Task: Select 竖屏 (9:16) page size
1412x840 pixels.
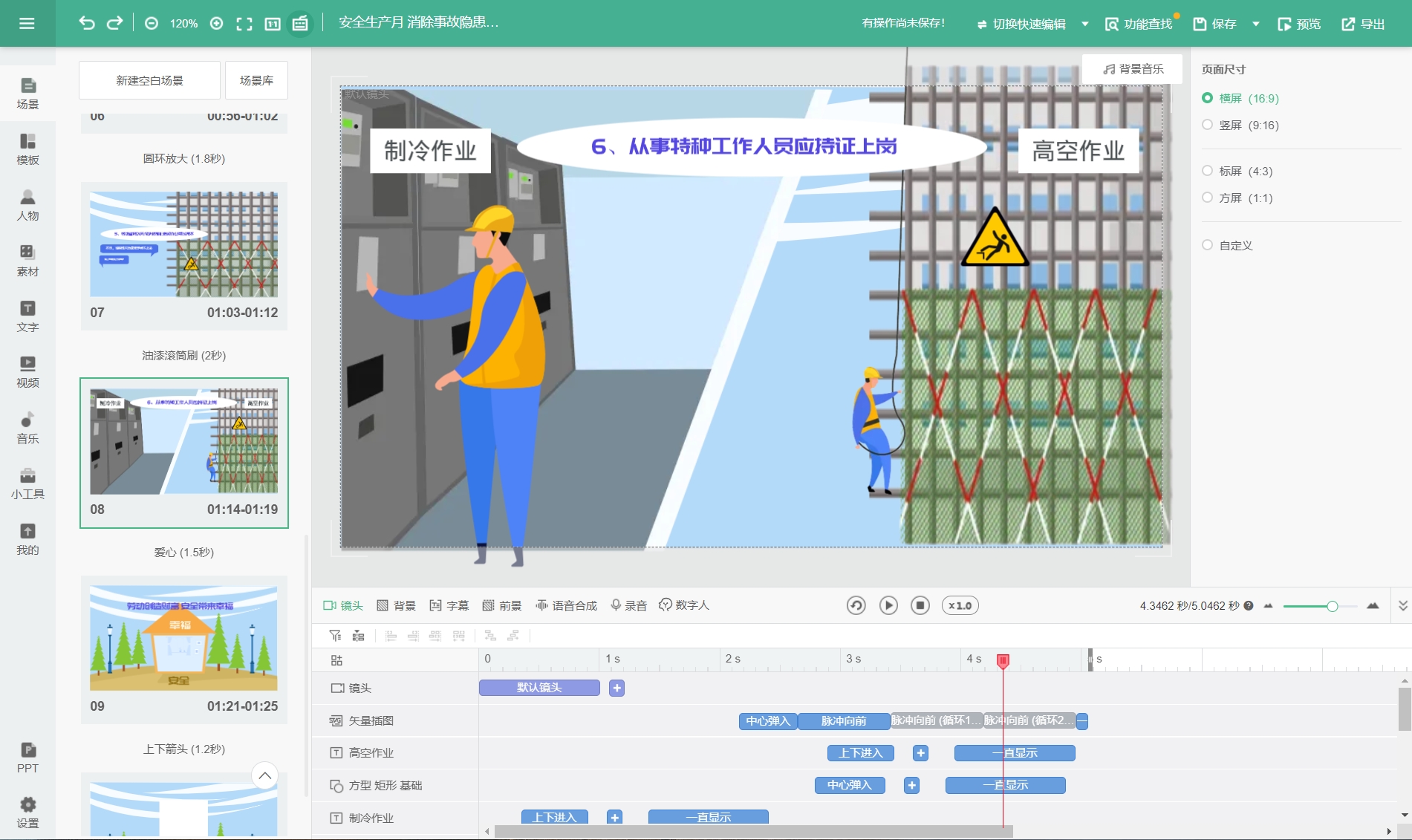Action: click(x=1240, y=125)
